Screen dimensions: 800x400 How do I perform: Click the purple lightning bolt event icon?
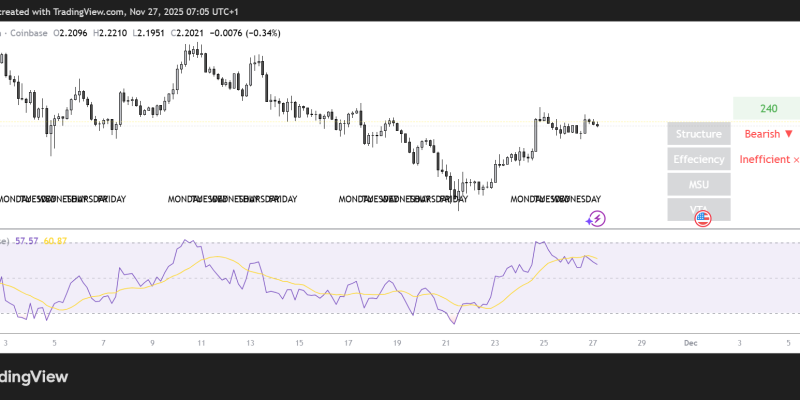[x=596, y=218]
